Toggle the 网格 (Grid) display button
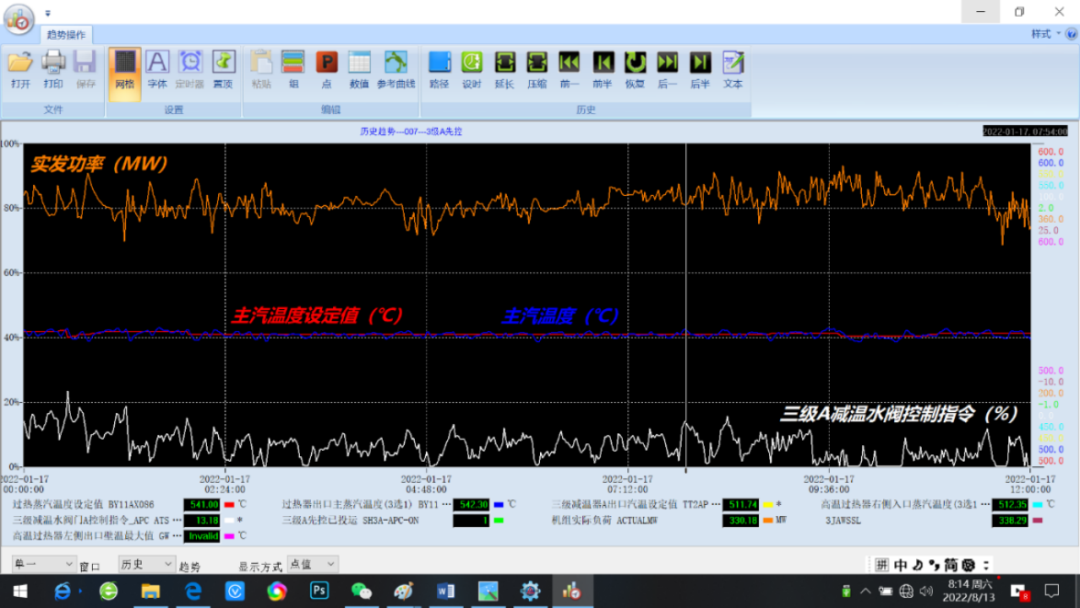The width and height of the screenshot is (1080, 608). [x=124, y=68]
